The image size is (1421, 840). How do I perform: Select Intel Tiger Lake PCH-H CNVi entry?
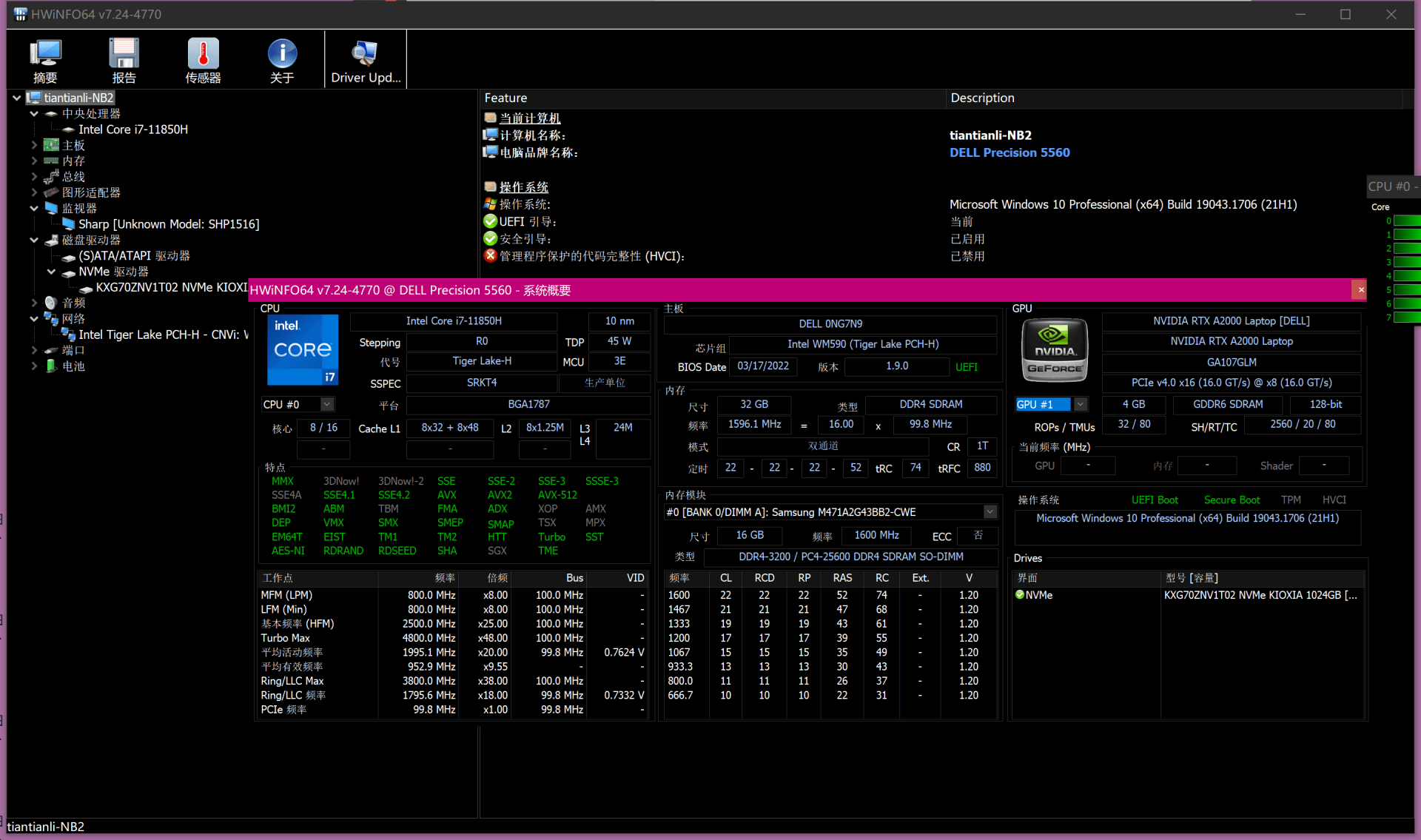pos(163,335)
